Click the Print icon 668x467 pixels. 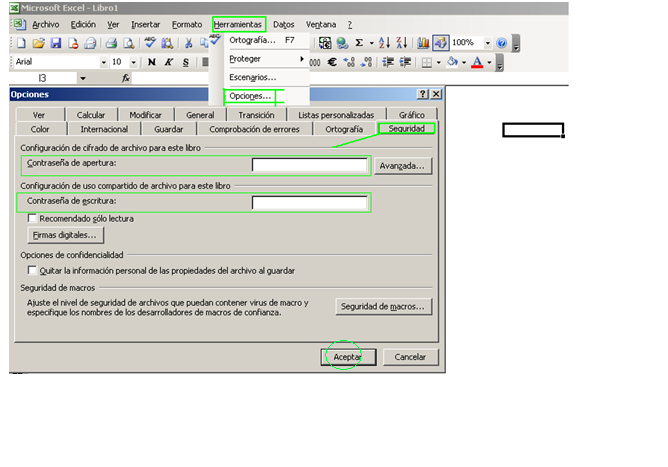[112, 43]
